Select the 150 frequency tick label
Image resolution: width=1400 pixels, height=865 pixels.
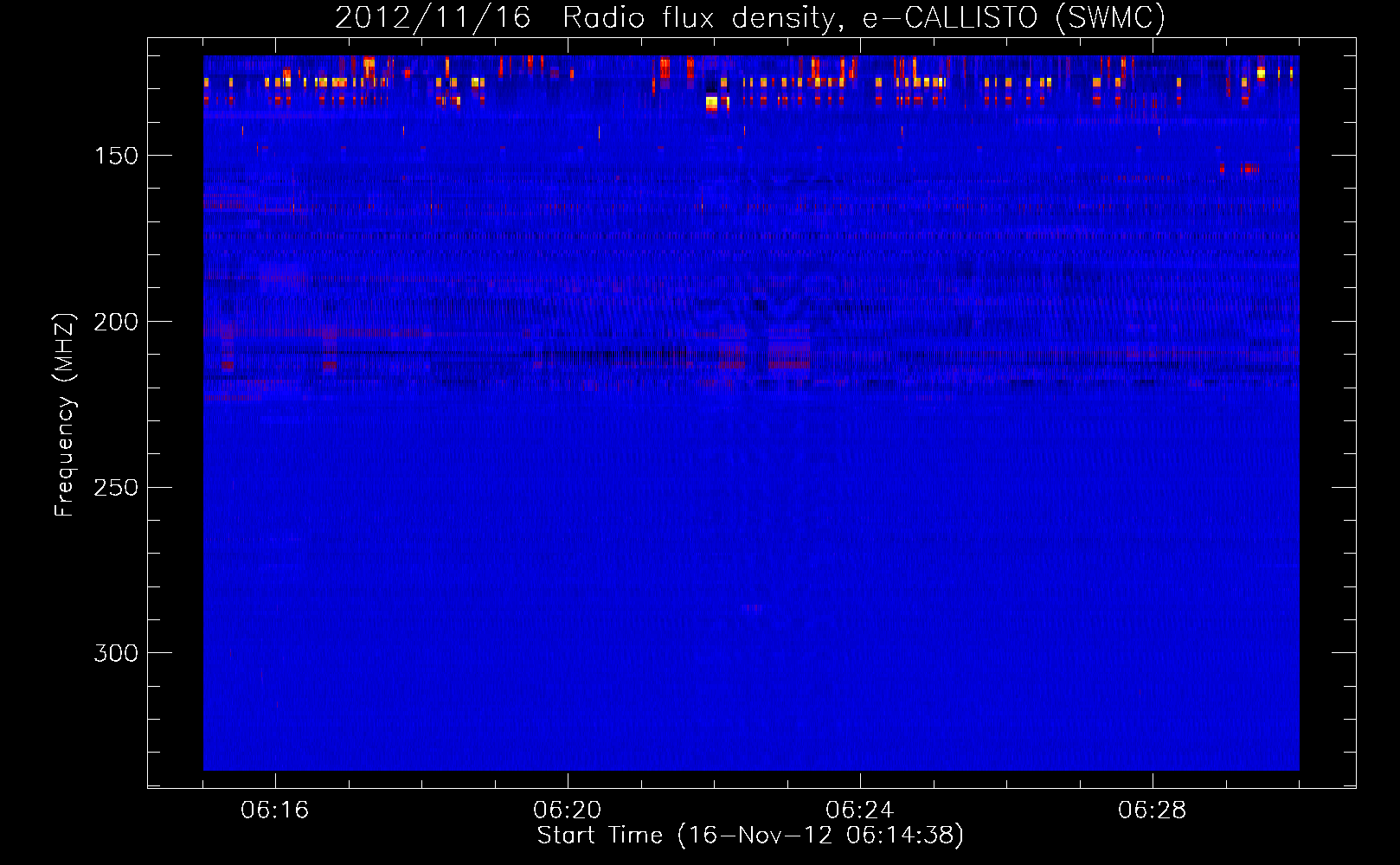pyautogui.click(x=116, y=156)
